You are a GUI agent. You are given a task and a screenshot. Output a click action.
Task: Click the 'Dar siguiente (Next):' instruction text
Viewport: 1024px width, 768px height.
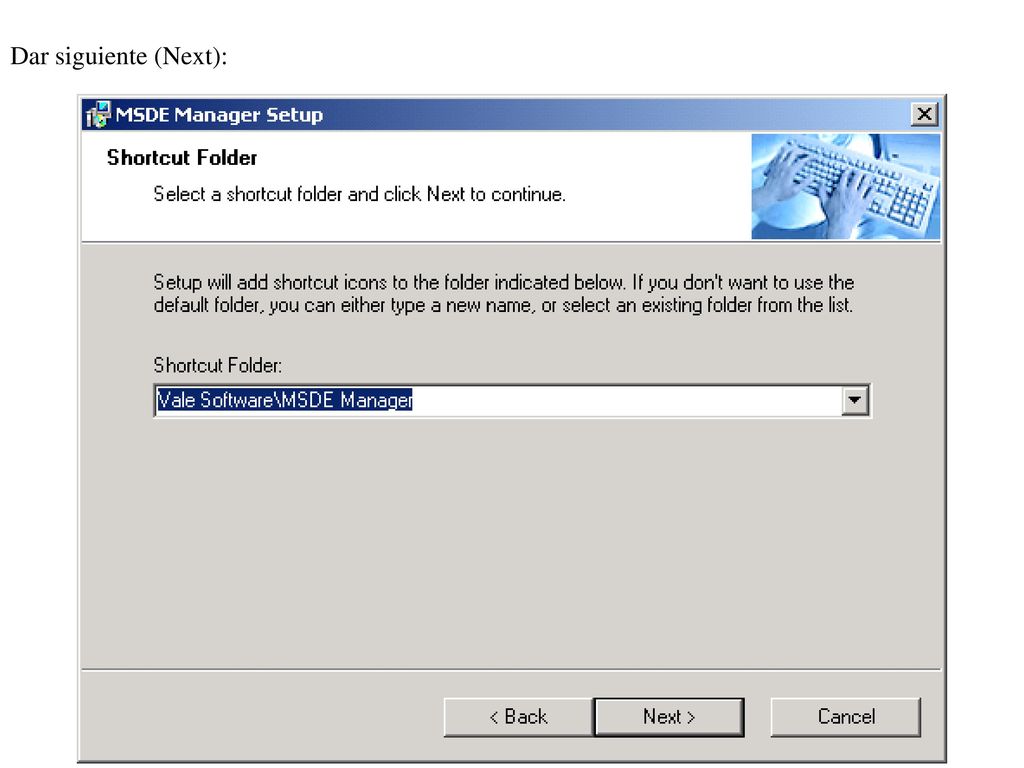(119, 56)
